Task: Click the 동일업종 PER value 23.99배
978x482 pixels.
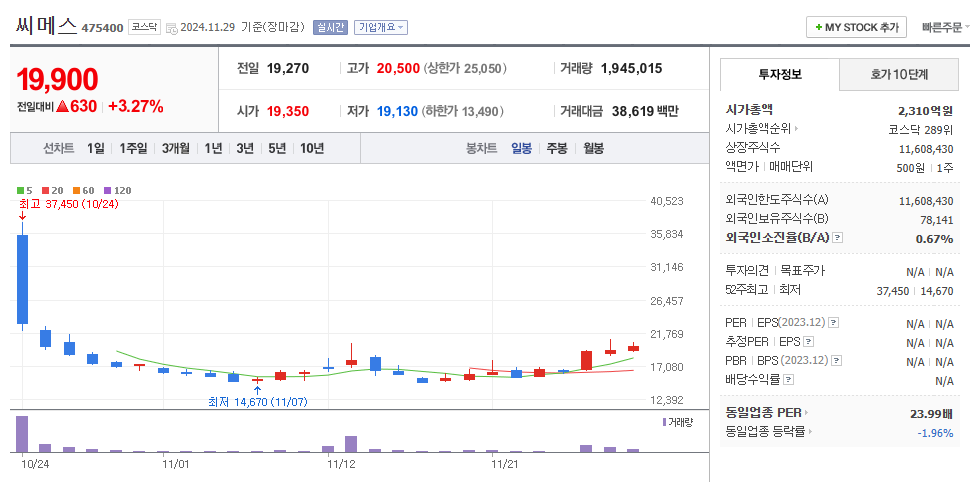Action: coord(932,413)
